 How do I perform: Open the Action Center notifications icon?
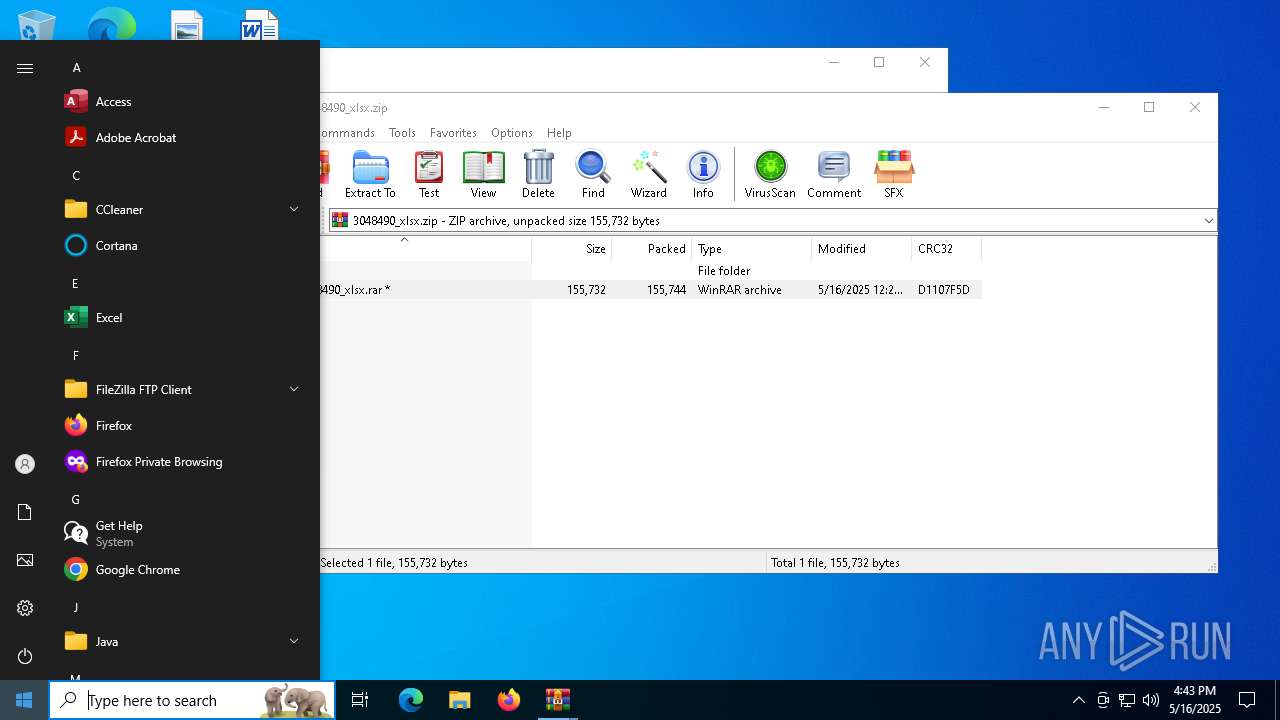(x=1247, y=700)
